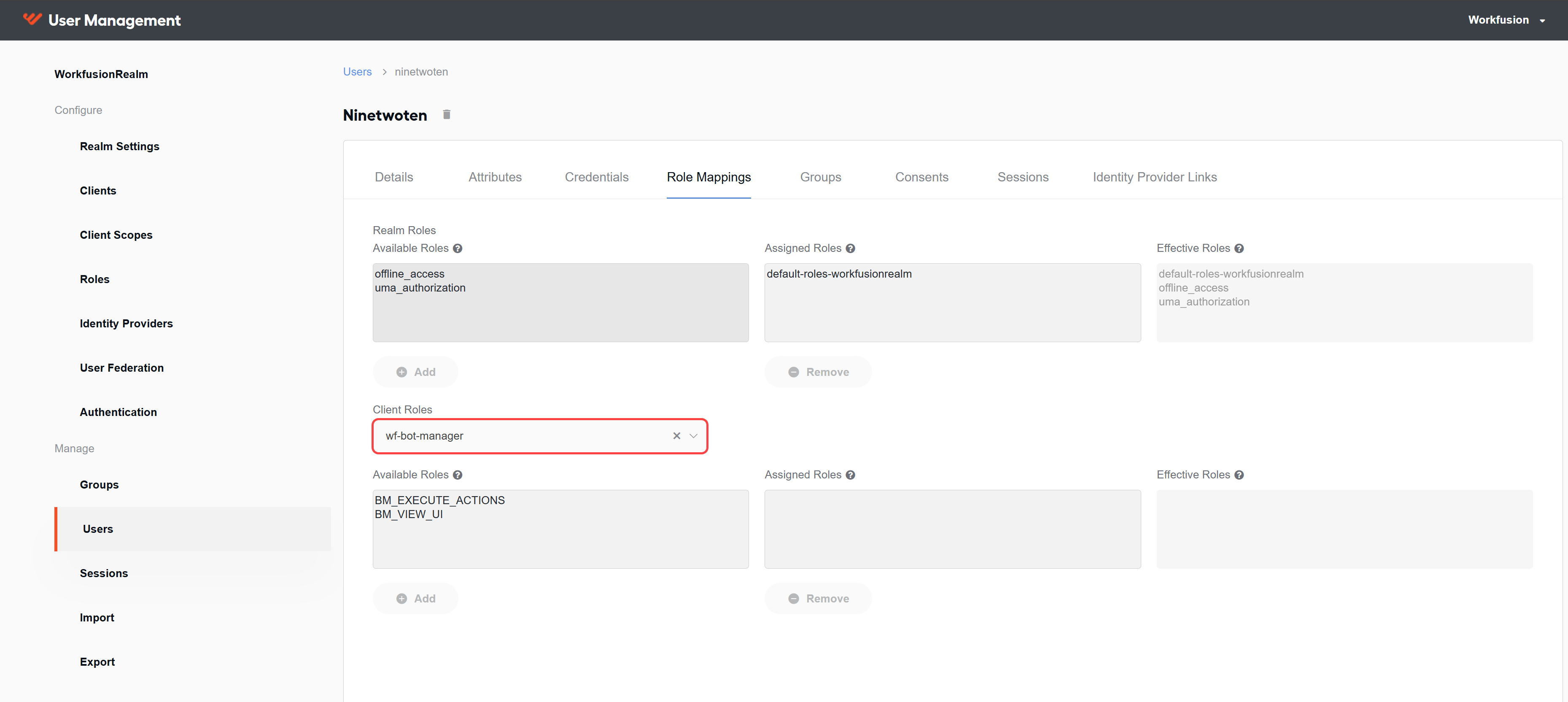Image resolution: width=1568 pixels, height=702 pixels.
Task: Click Remove under Client Assigned Roles
Action: point(818,599)
